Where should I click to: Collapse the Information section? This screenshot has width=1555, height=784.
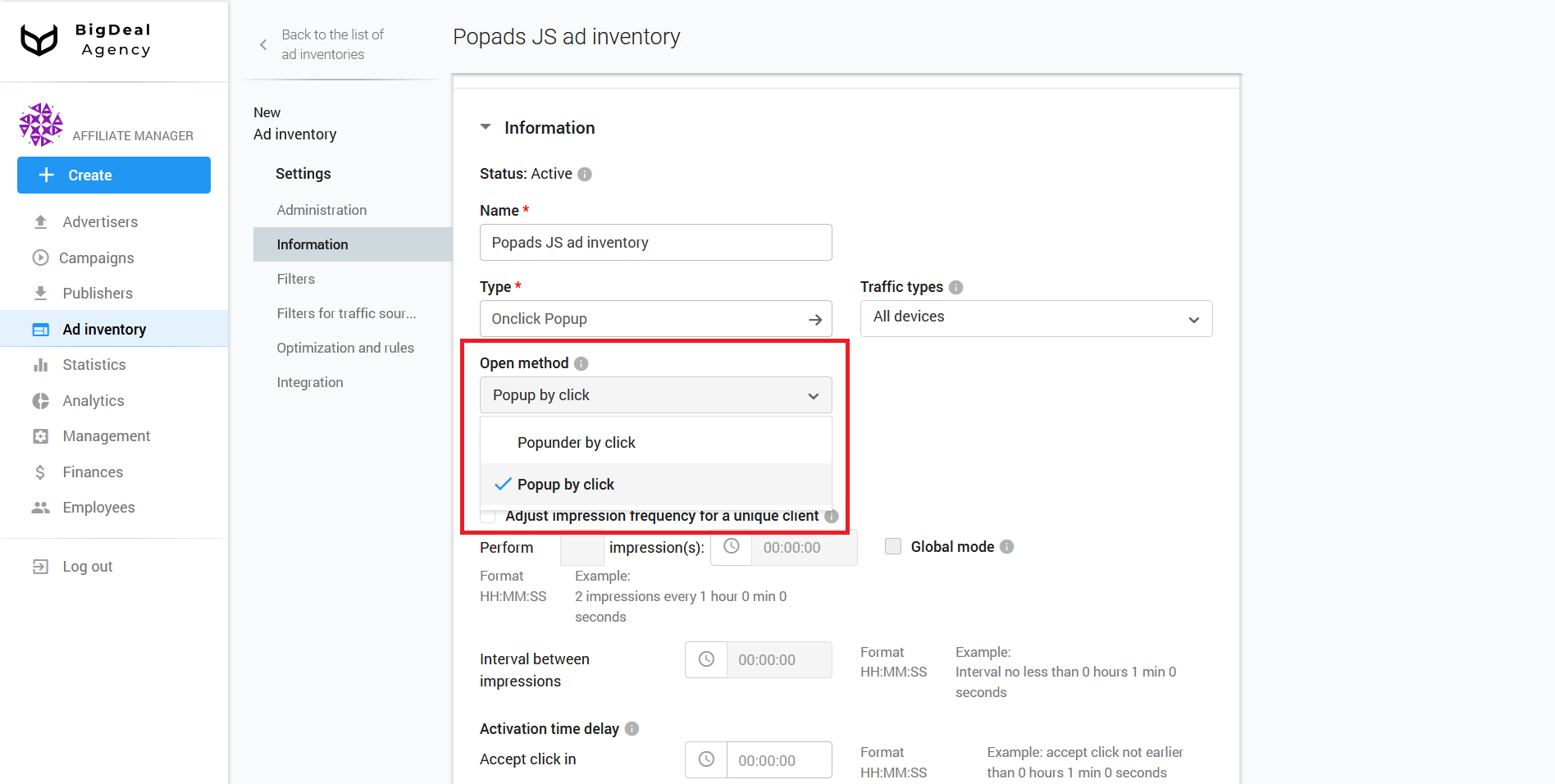(x=485, y=127)
